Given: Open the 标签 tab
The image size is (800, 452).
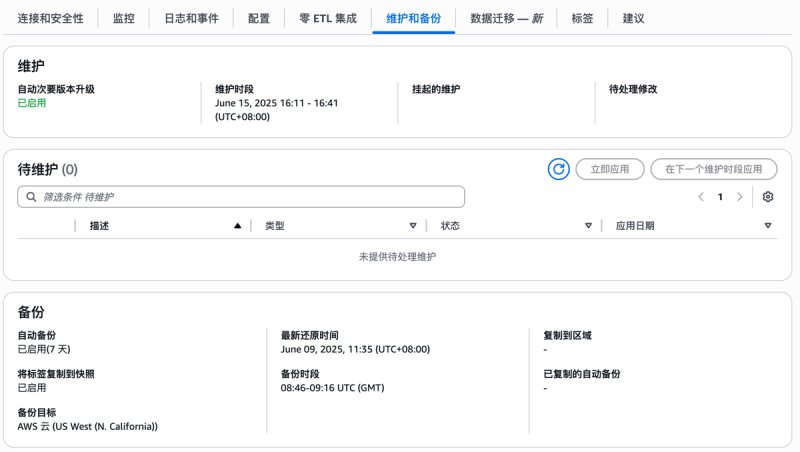Looking at the screenshot, I should click(582, 18).
